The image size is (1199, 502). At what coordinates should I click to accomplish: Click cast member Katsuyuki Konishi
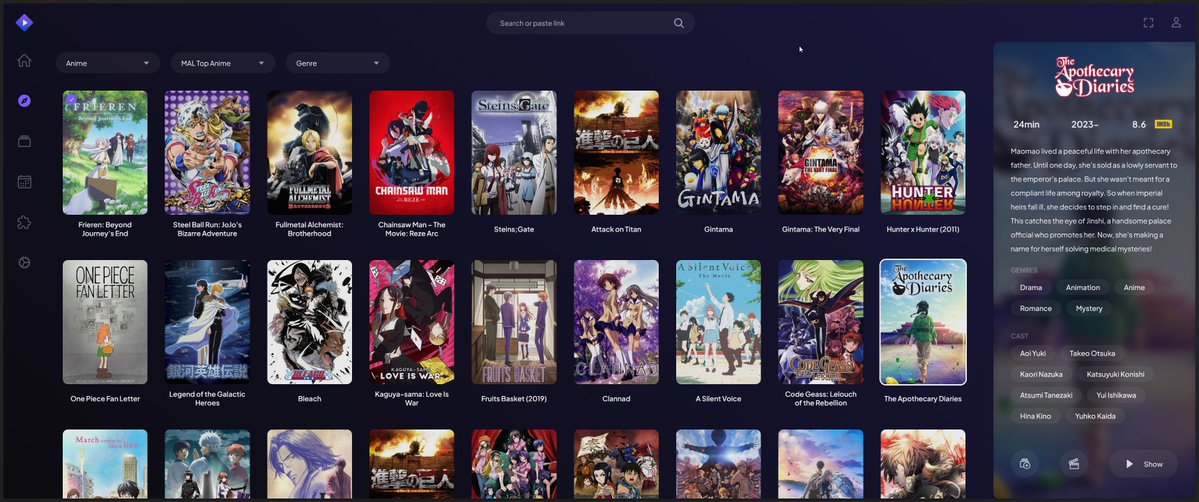[x=1115, y=374]
